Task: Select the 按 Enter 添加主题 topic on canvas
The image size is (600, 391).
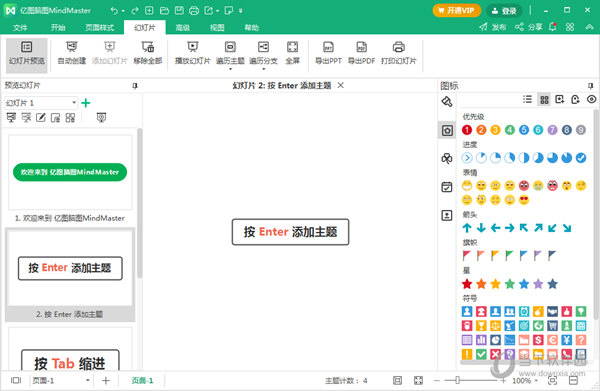Action: (290, 232)
